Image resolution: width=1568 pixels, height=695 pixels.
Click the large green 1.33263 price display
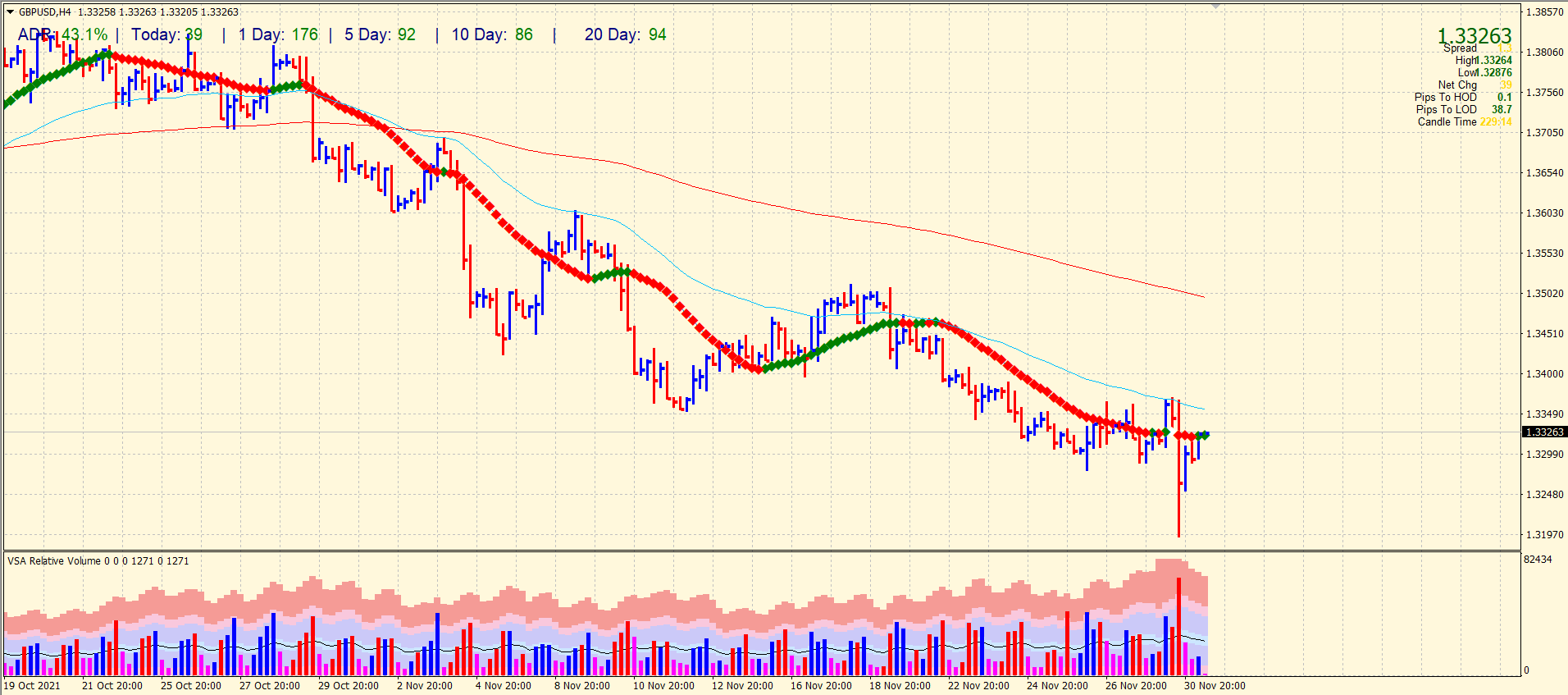[1475, 35]
